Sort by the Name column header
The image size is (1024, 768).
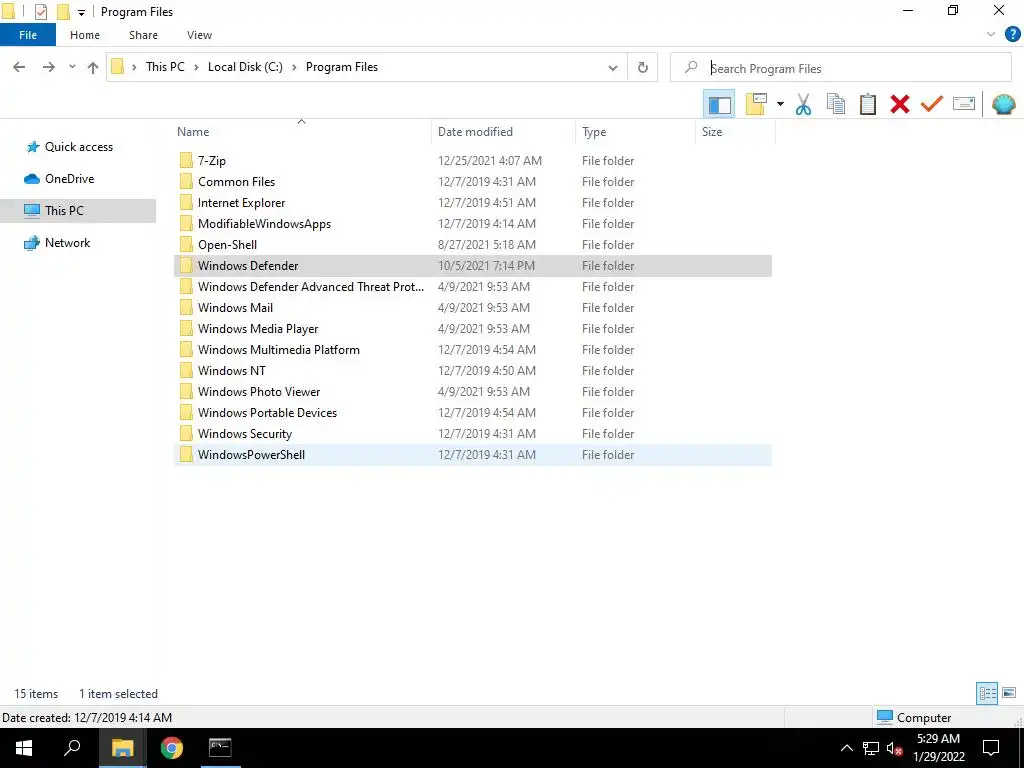coord(302,132)
